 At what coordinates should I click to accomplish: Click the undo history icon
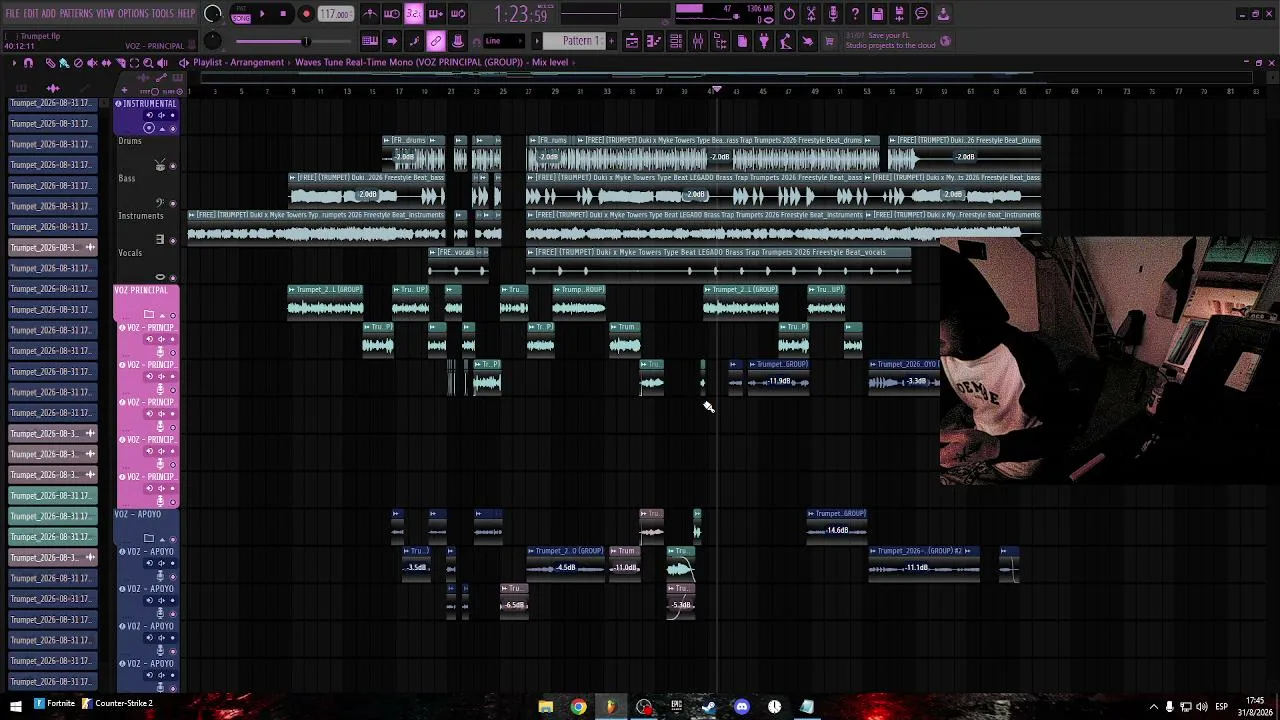pyautogui.click(x=789, y=14)
